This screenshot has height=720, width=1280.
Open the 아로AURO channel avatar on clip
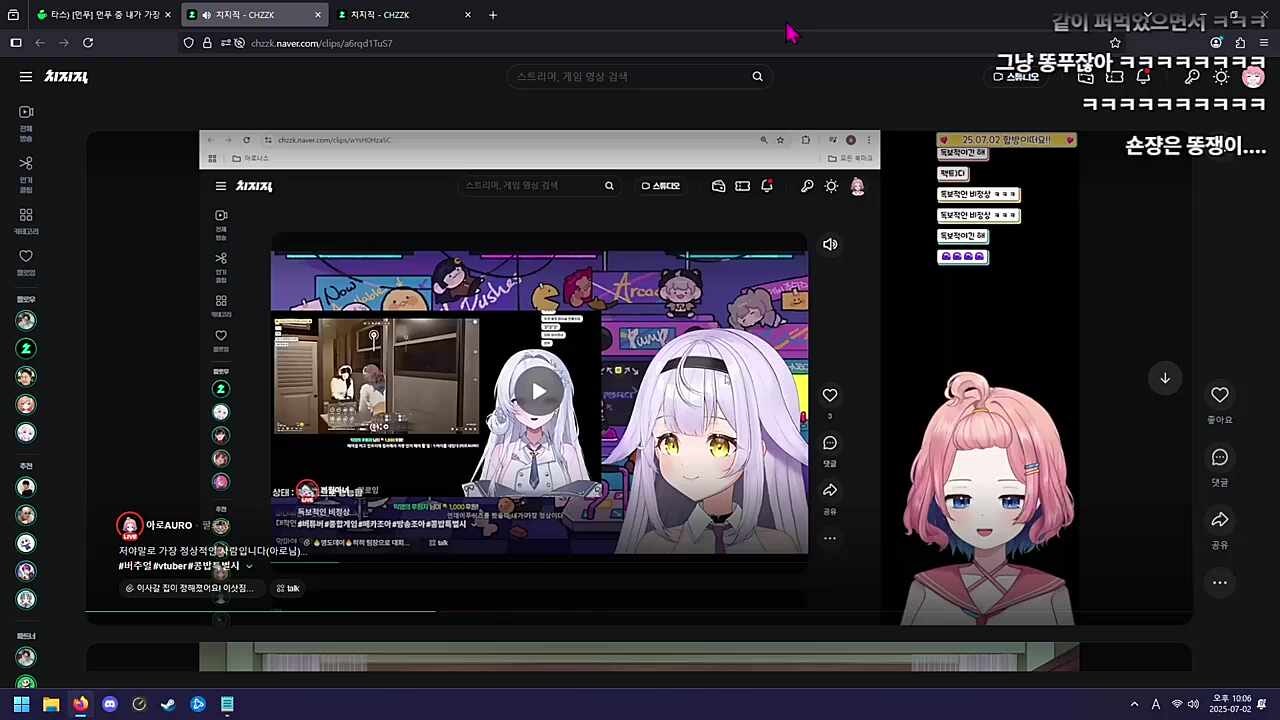[129, 526]
